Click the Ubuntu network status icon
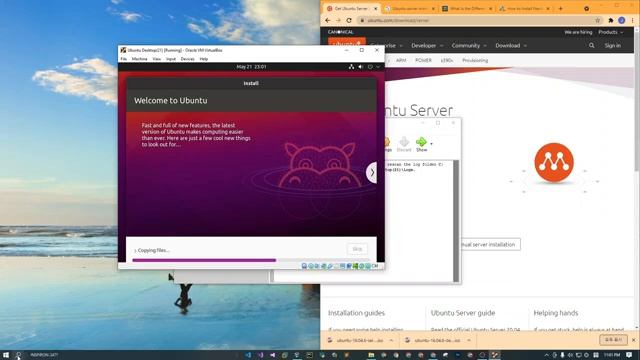 [x=351, y=67]
